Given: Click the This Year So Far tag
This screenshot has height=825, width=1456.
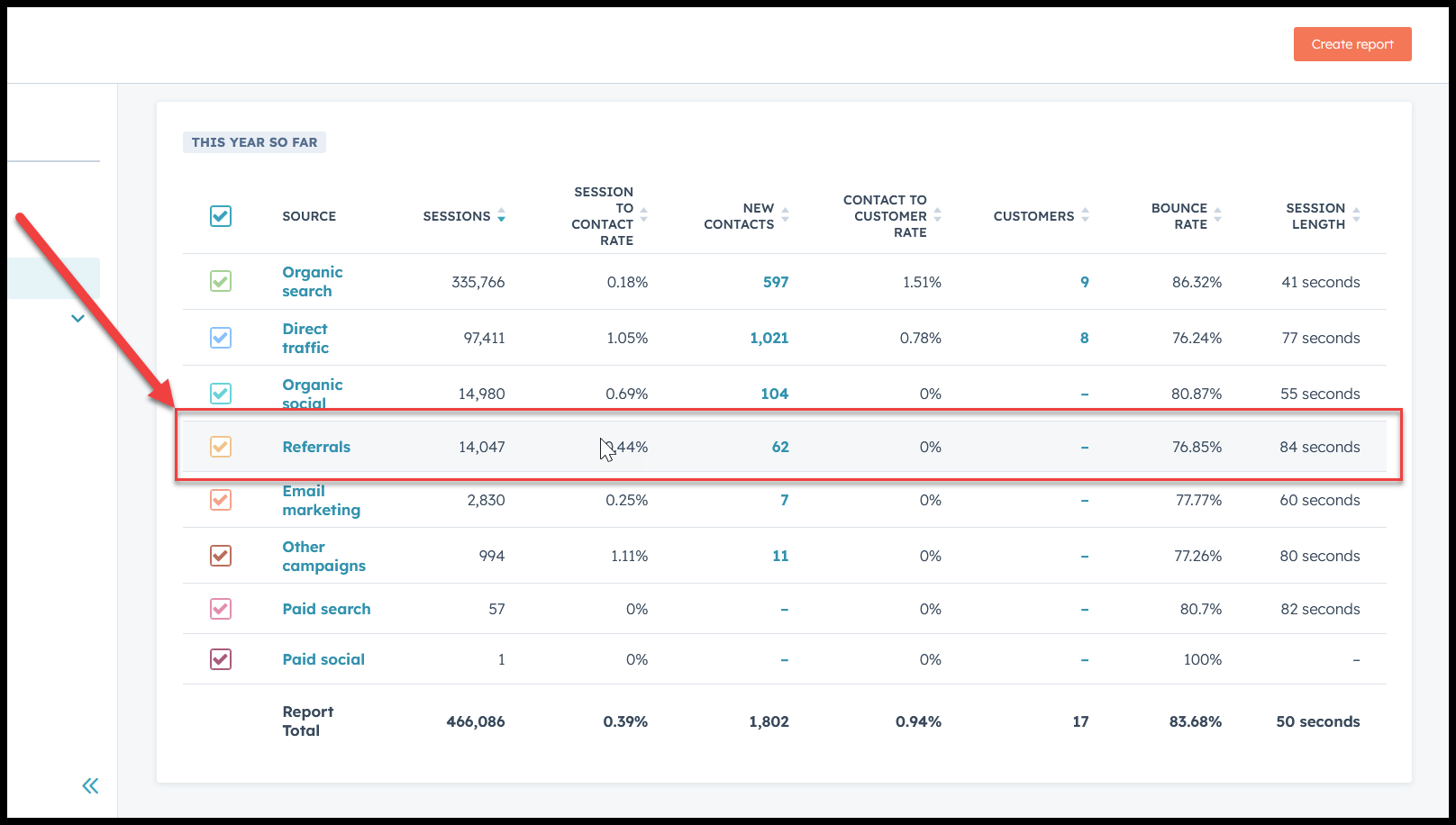Looking at the screenshot, I should coord(254,142).
